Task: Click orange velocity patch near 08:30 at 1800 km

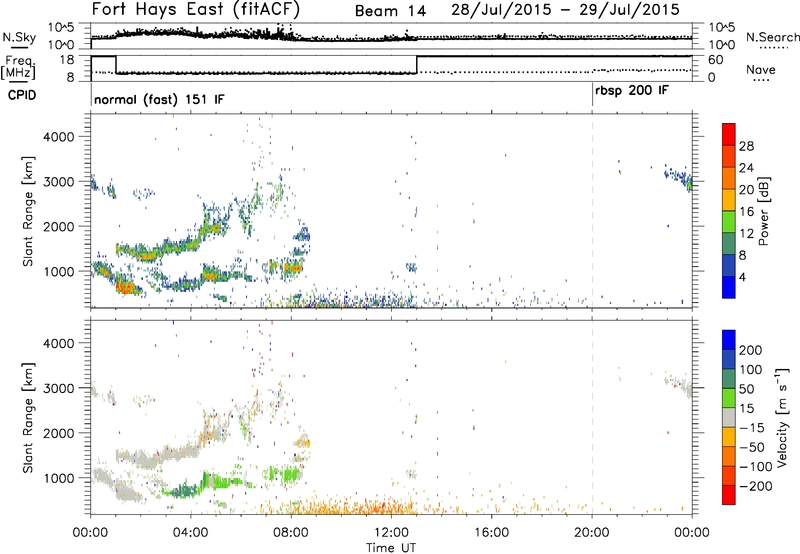Action: [x=303, y=442]
